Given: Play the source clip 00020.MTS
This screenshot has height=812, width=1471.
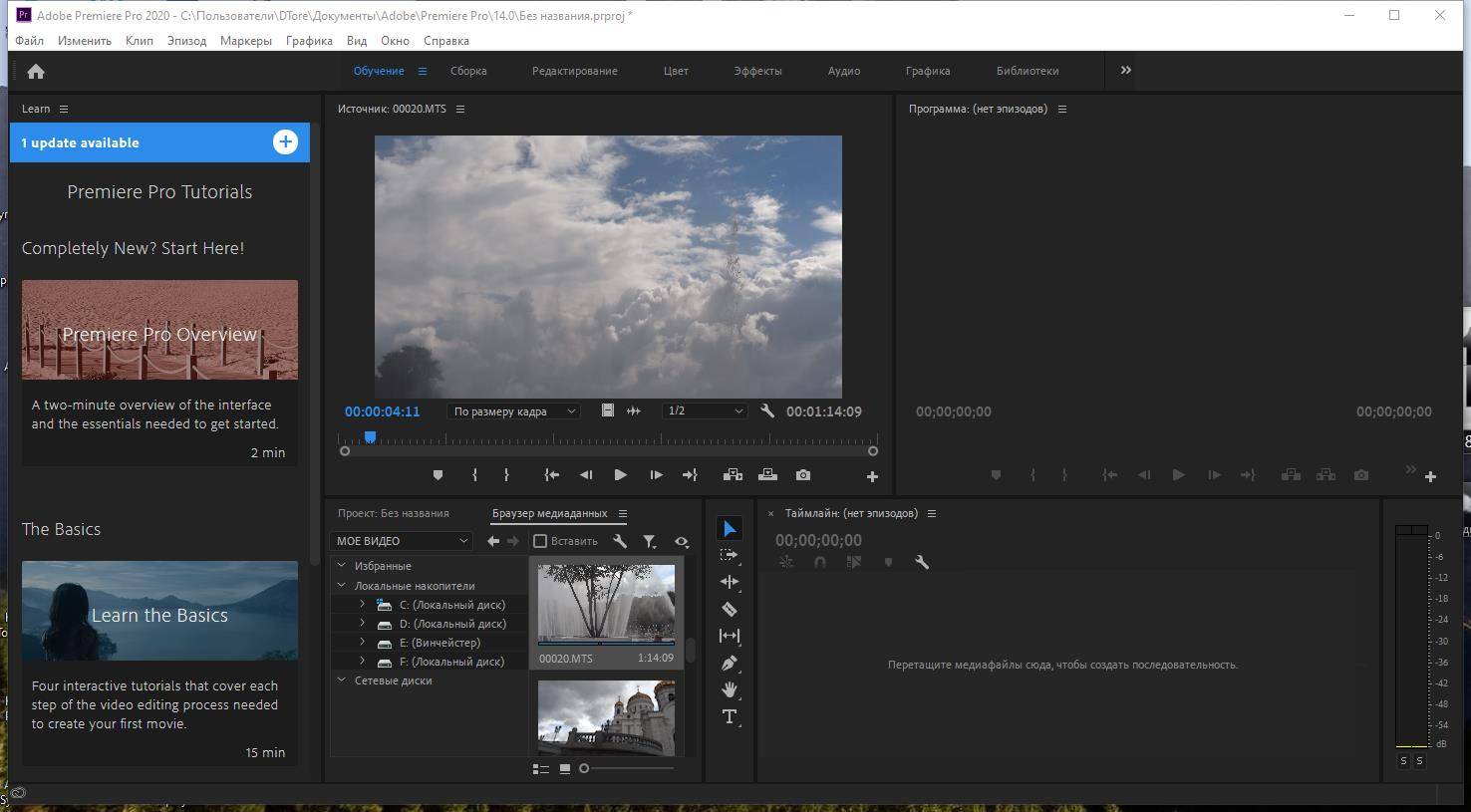Looking at the screenshot, I should coord(620,475).
